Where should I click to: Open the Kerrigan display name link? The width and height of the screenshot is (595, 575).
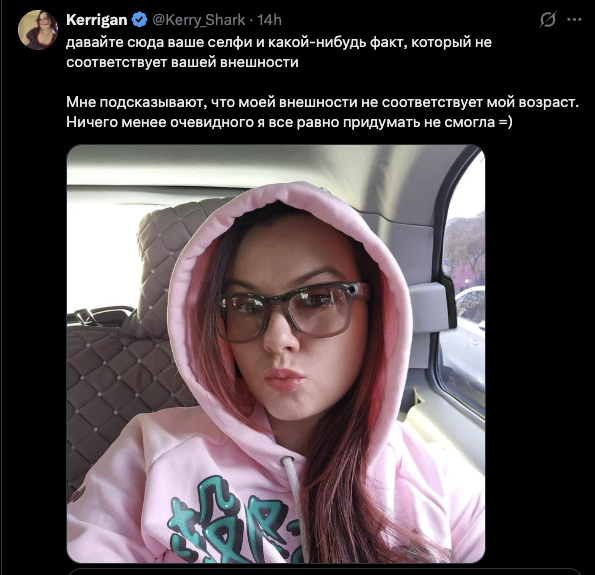96,20
